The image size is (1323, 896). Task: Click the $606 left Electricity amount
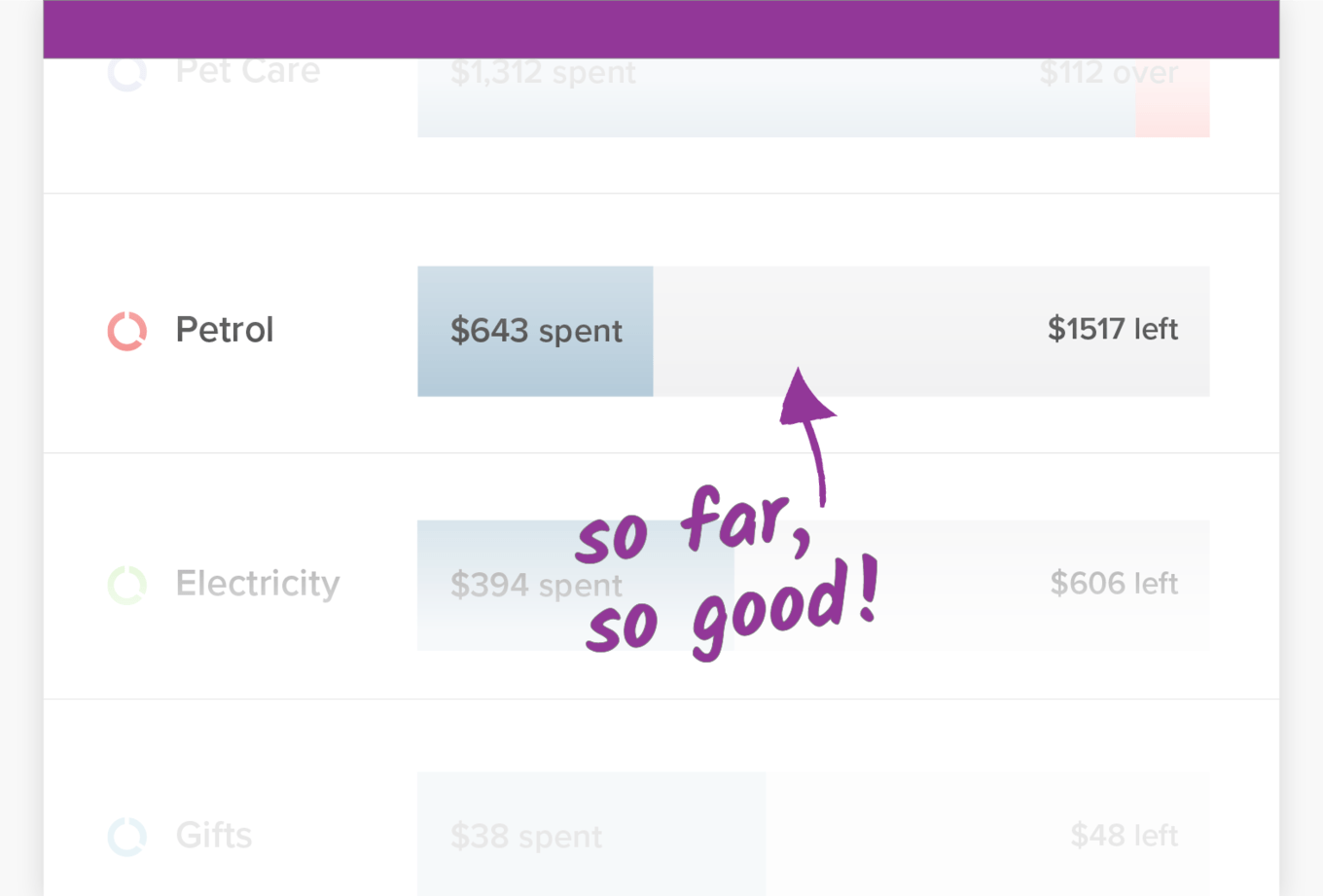coord(1114,584)
